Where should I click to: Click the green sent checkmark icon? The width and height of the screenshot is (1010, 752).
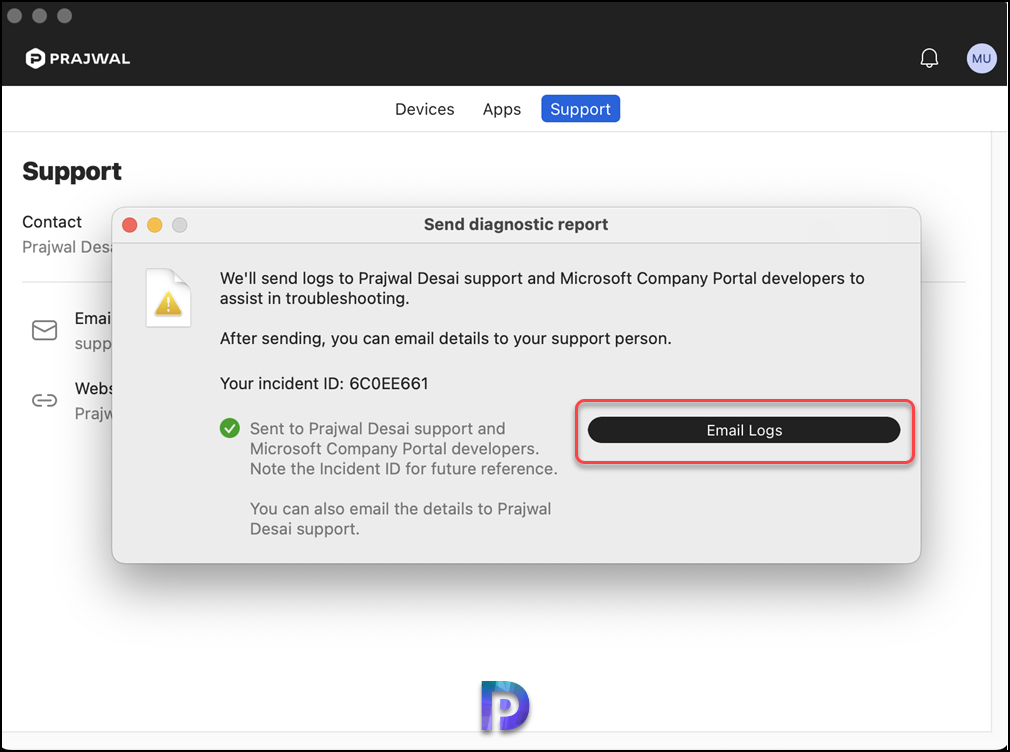tap(229, 428)
